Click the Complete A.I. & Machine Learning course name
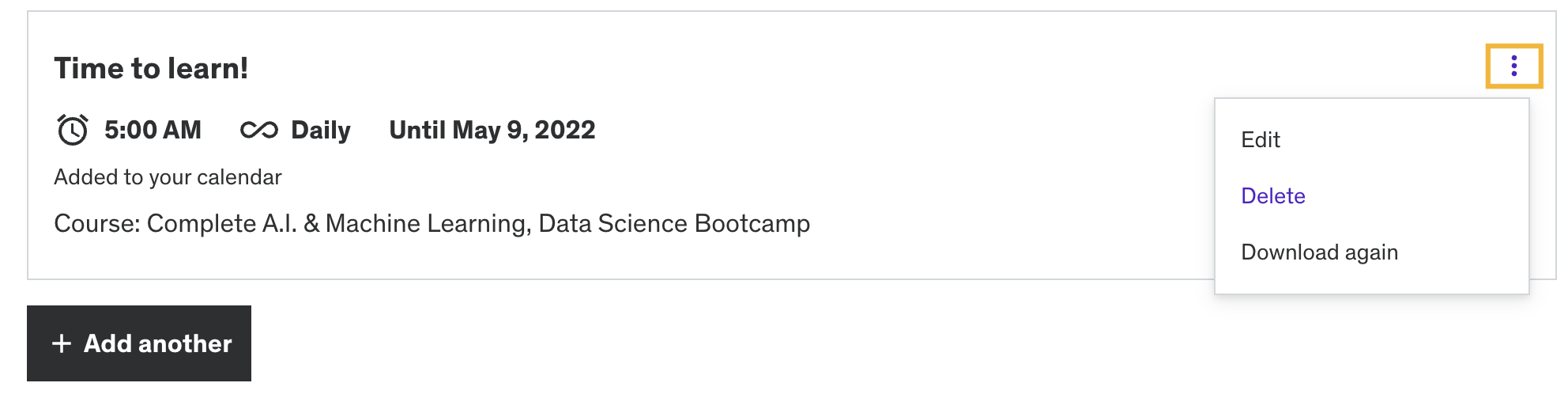This screenshot has height=398, width=1568. click(338, 224)
